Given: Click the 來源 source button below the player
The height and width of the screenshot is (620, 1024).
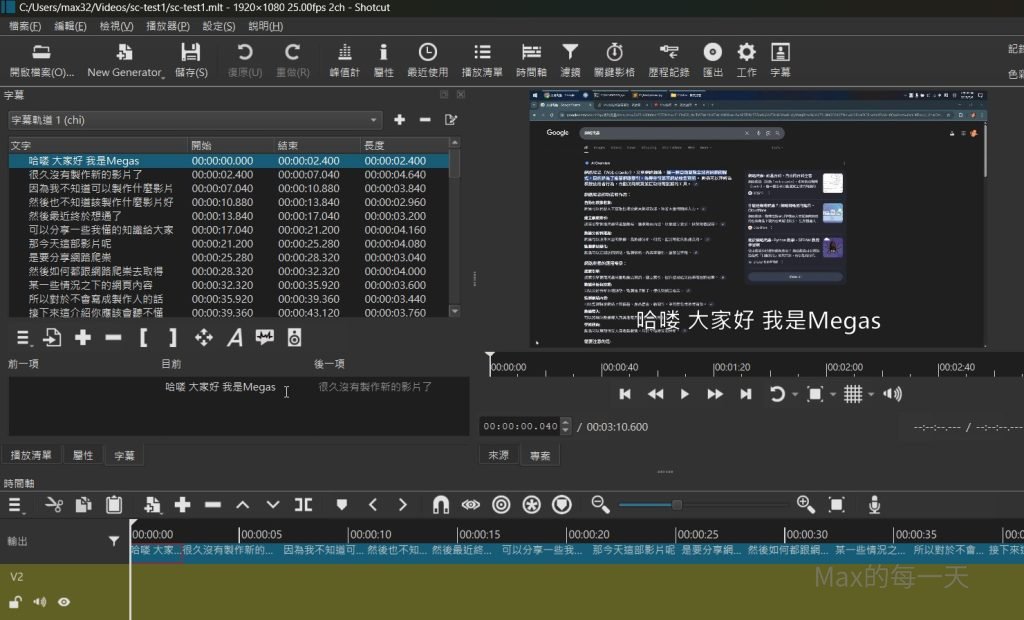Looking at the screenshot, I should 497,455.
